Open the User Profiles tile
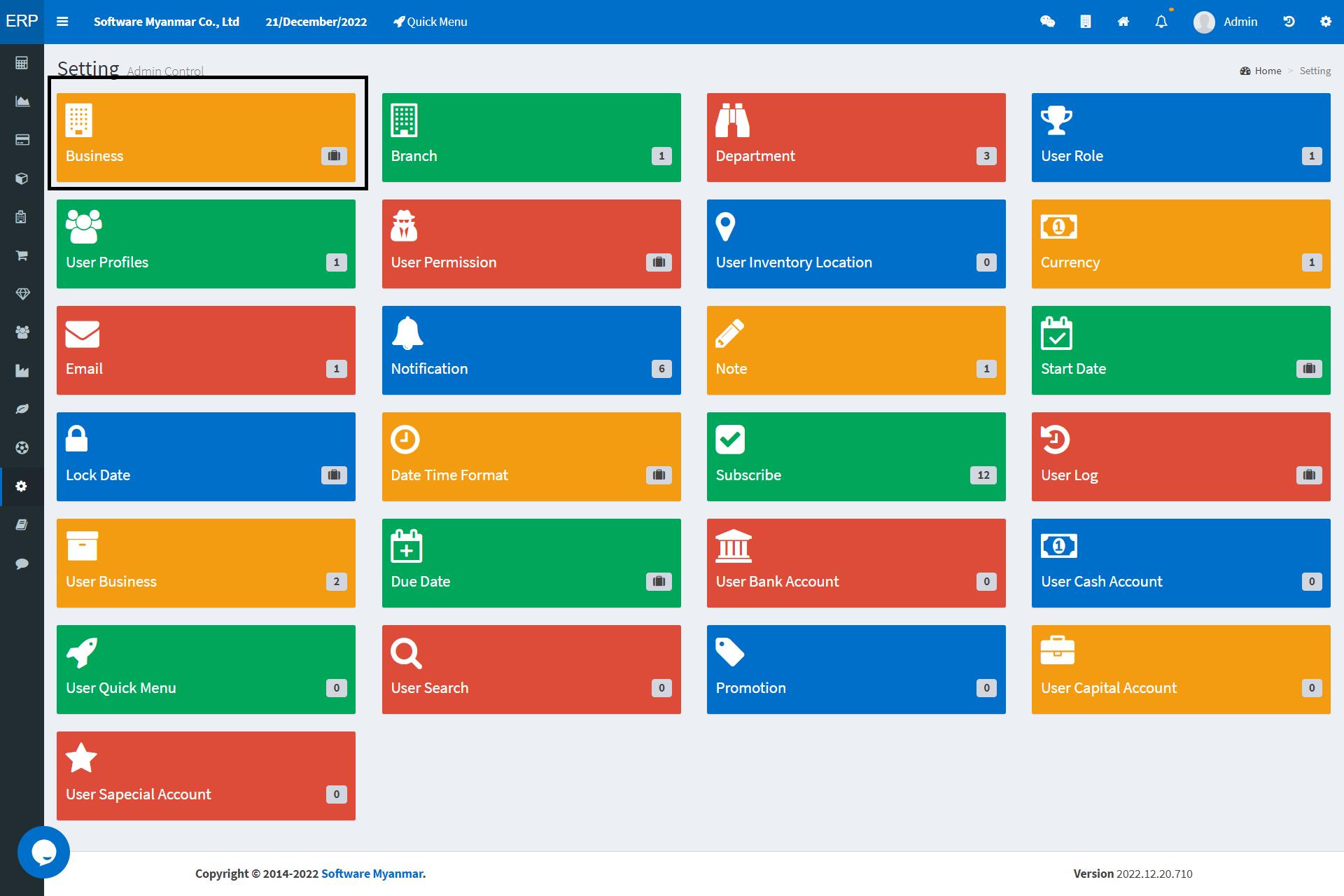This screenshot has height=896, width=1344. click(x=206, y=244)
